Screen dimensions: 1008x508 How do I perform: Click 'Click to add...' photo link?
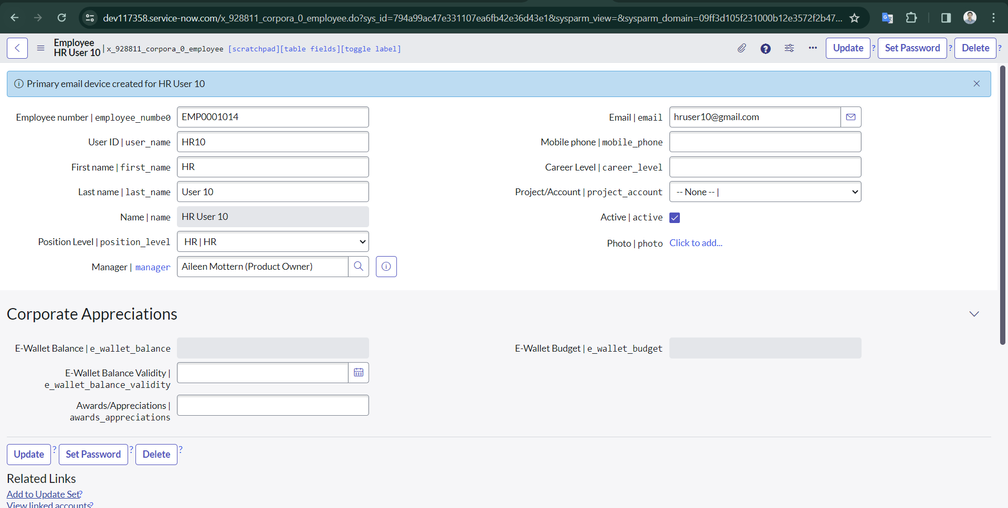[696, 242]
